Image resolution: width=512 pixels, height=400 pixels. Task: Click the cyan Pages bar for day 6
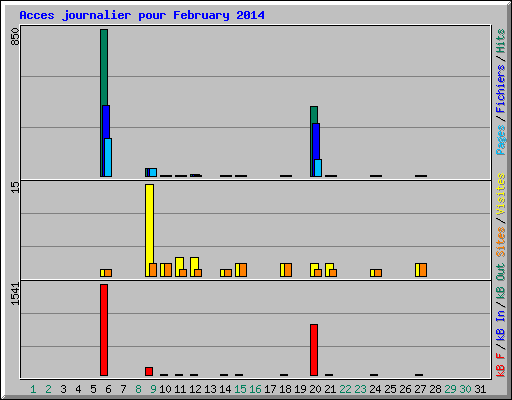click(108, 157)
